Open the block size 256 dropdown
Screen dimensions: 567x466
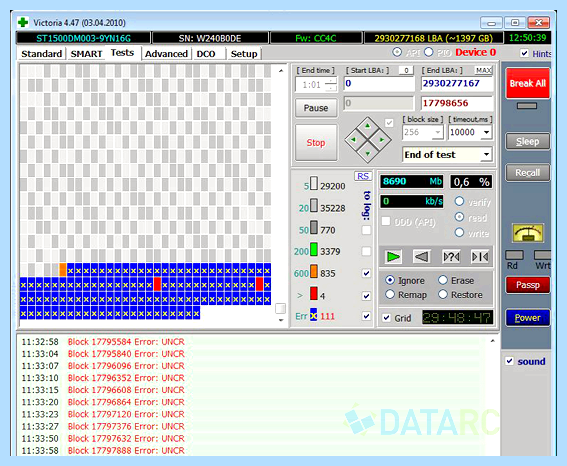click(x=438, y=132)
